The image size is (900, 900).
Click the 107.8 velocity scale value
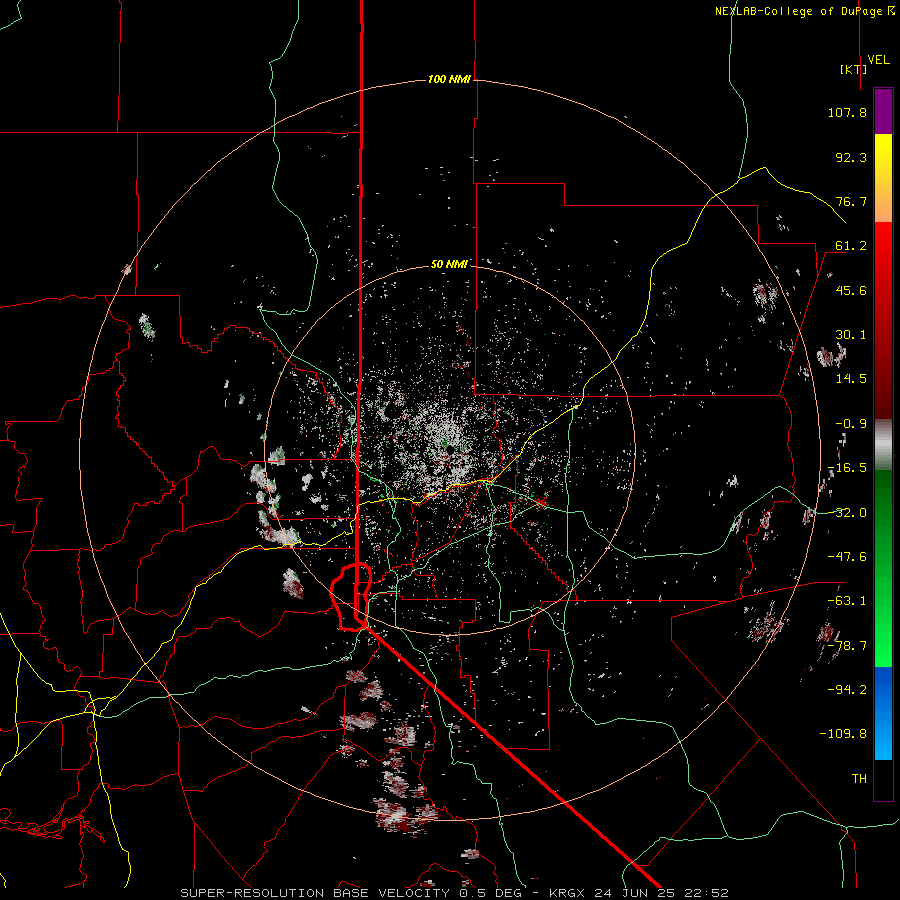[847, 112]
